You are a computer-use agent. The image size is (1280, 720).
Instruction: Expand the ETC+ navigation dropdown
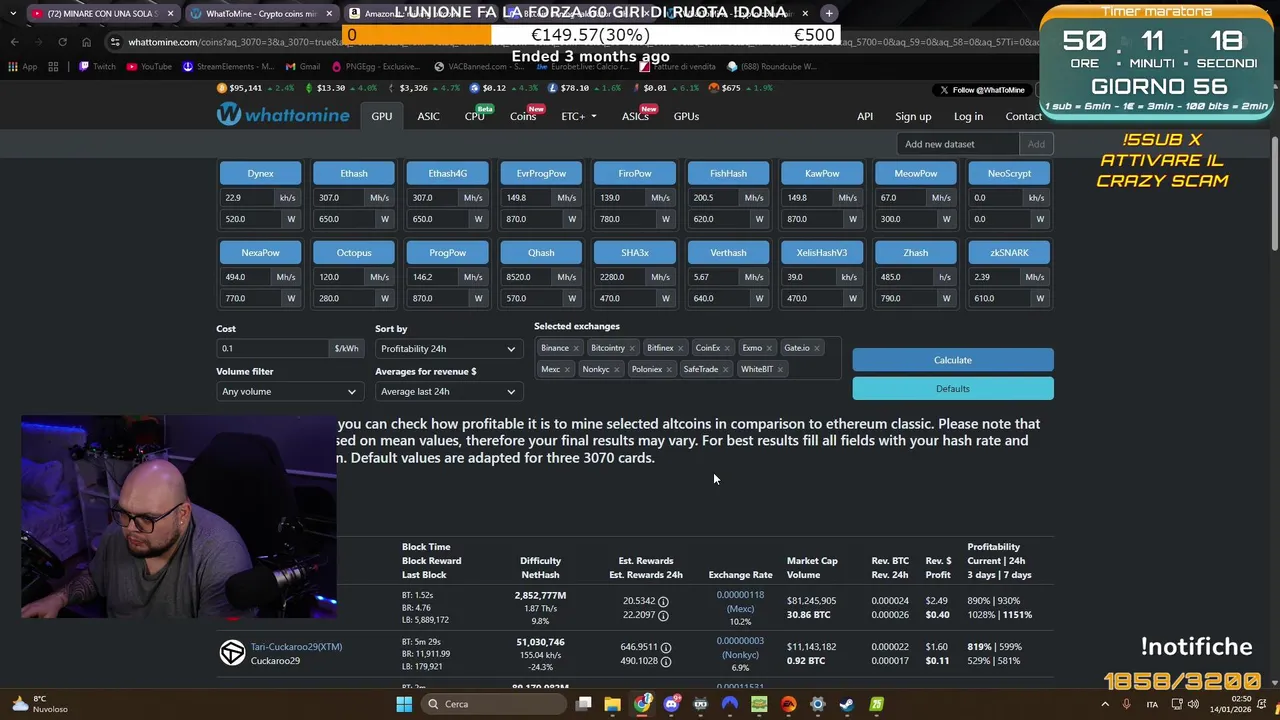[578, 116]
